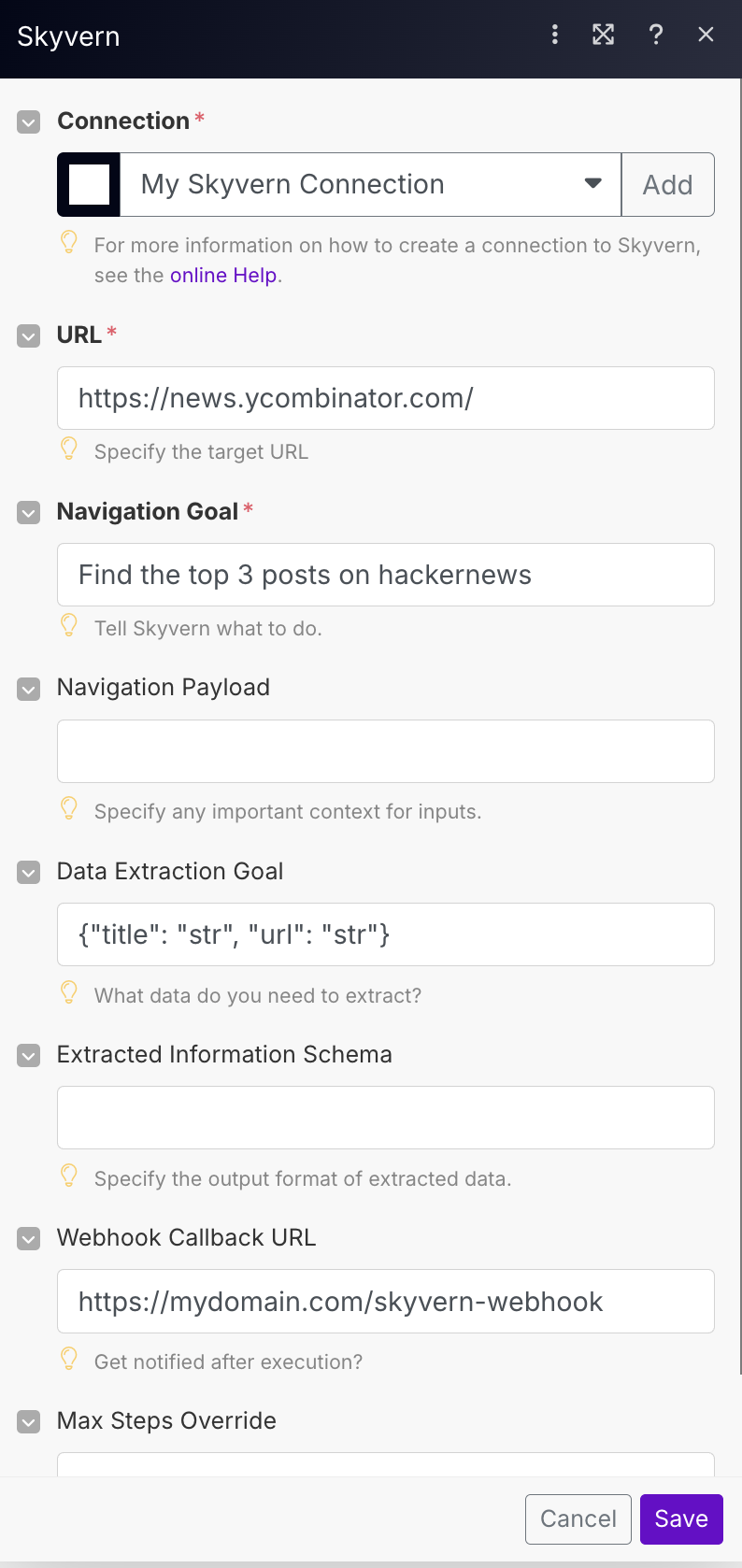
Task: Click the lightbulb hint under Navigation Goal
Action: point(69,625)
